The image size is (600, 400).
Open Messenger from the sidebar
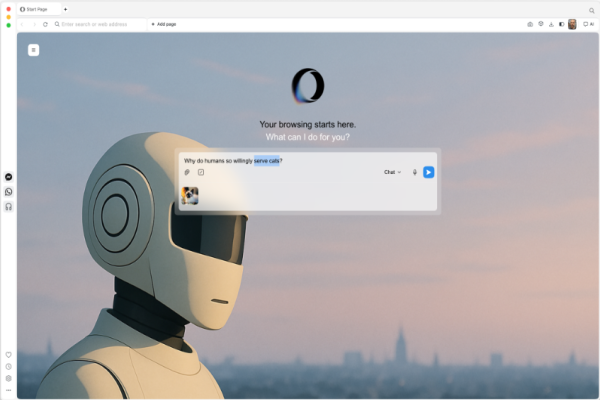pyautogui.click(x=8, y=177)
